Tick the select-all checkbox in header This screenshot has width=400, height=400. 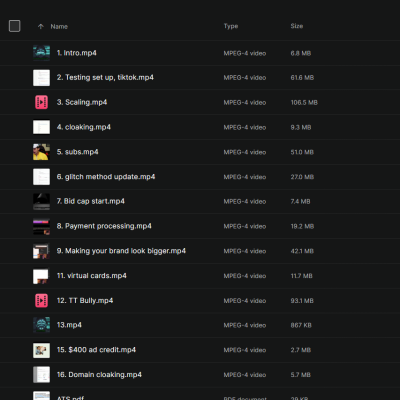14,26
